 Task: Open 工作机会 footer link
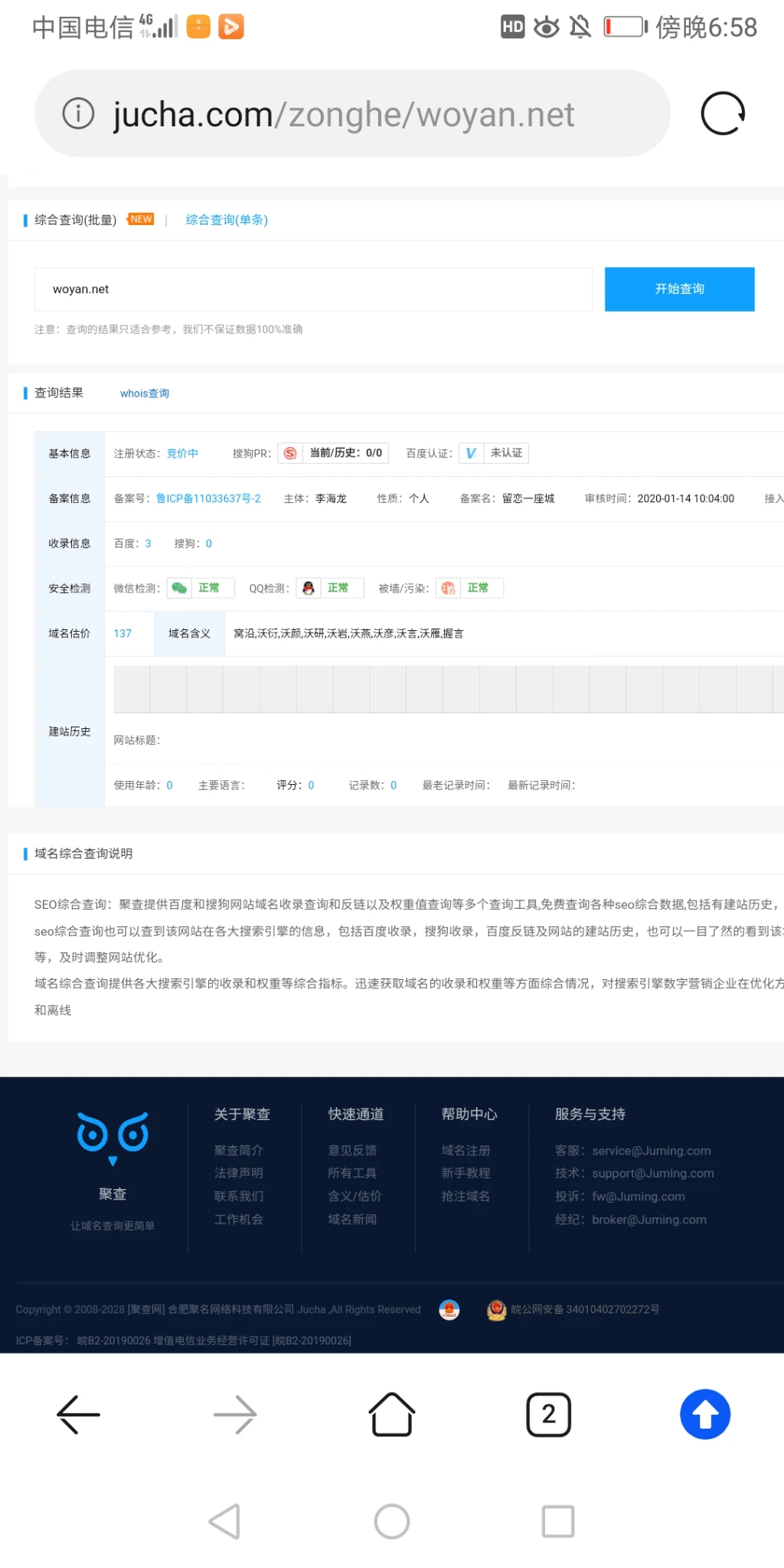click(x=239, y=1219)
